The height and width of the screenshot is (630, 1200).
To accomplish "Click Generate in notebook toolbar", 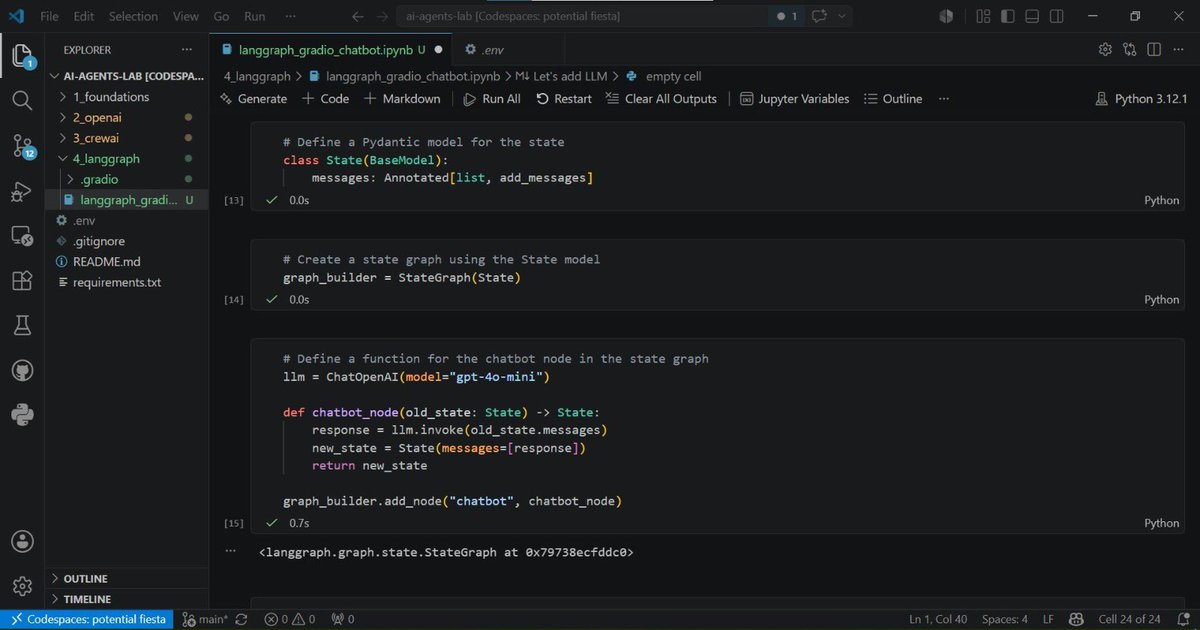I will point(253,99).
